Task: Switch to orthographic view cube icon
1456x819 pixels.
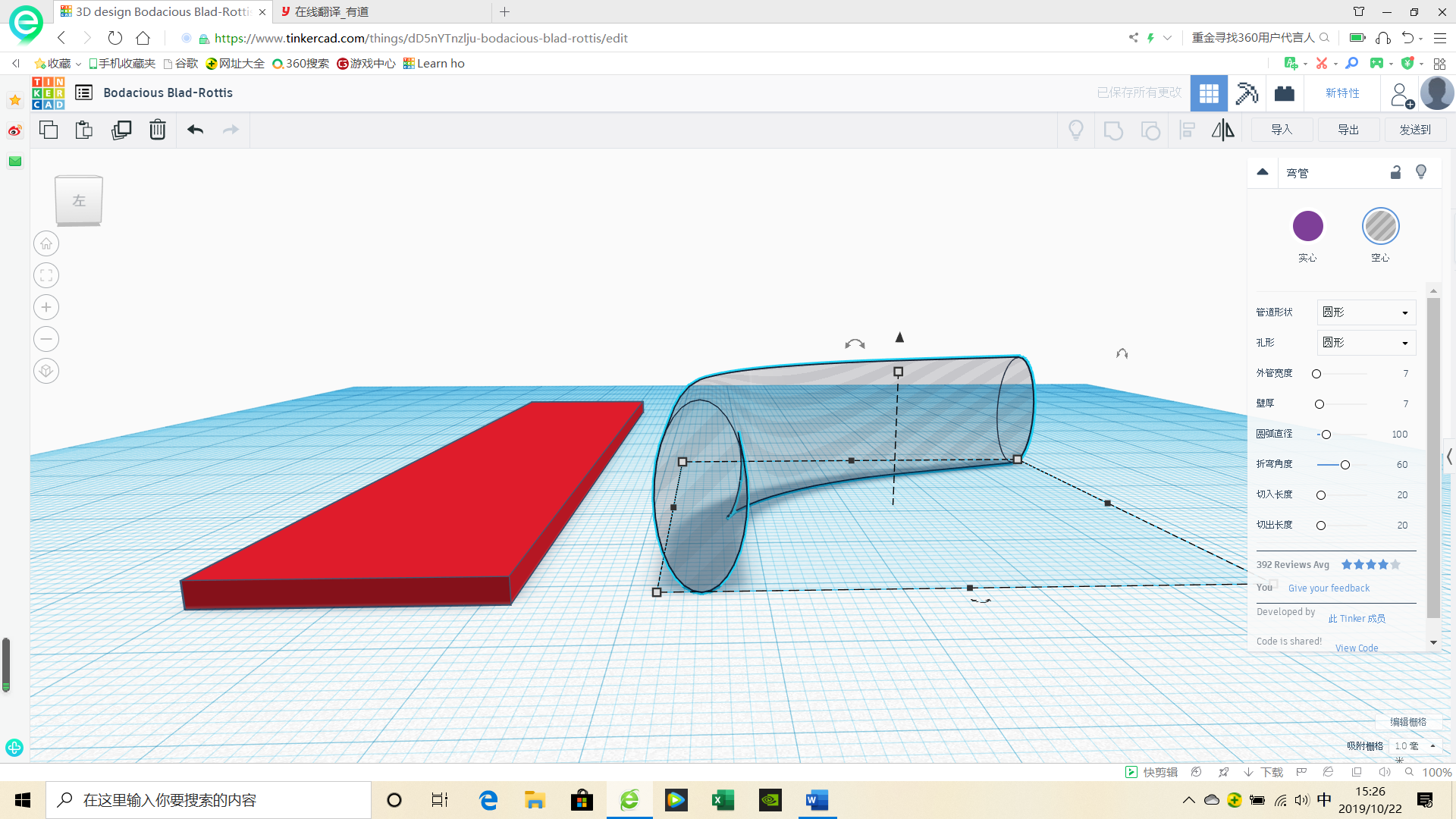Action: click(x=46, y=371)
